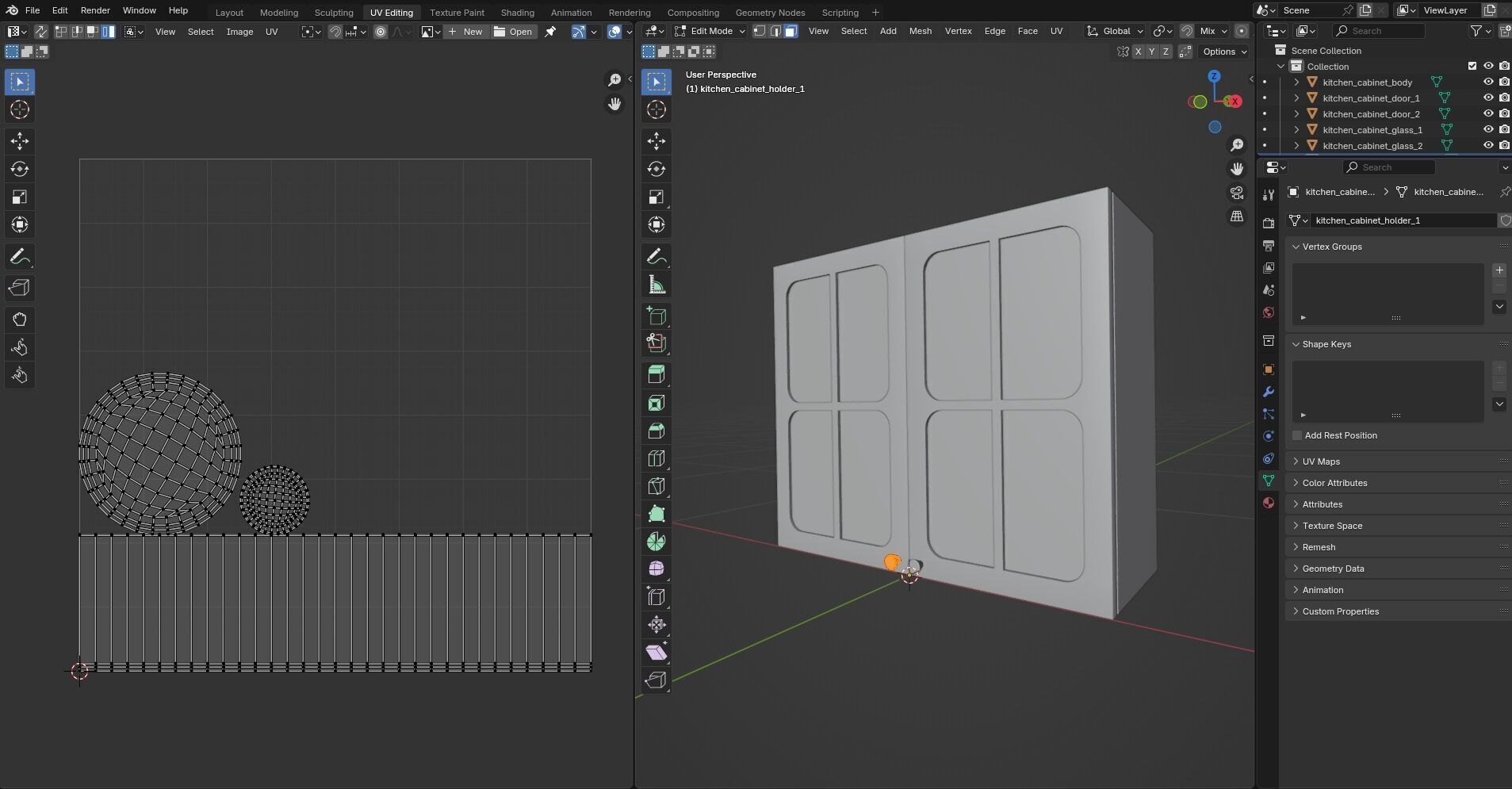Enable Add Rest Position checkbox

click(x=1297, y=435)
